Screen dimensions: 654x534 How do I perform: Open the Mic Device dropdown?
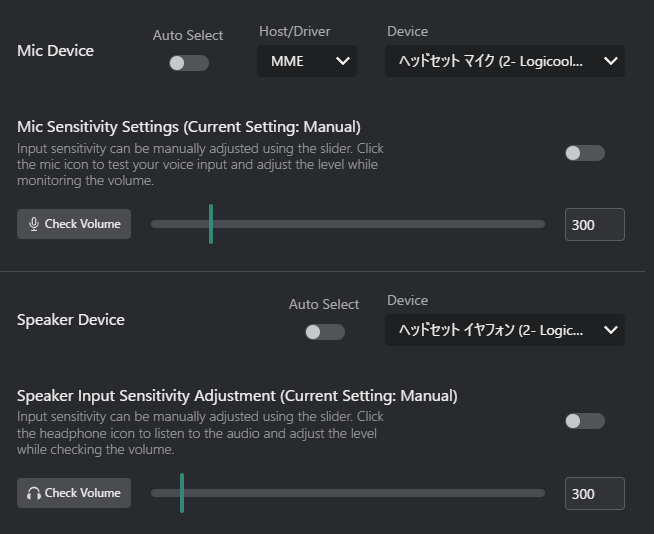pos(505,61)
